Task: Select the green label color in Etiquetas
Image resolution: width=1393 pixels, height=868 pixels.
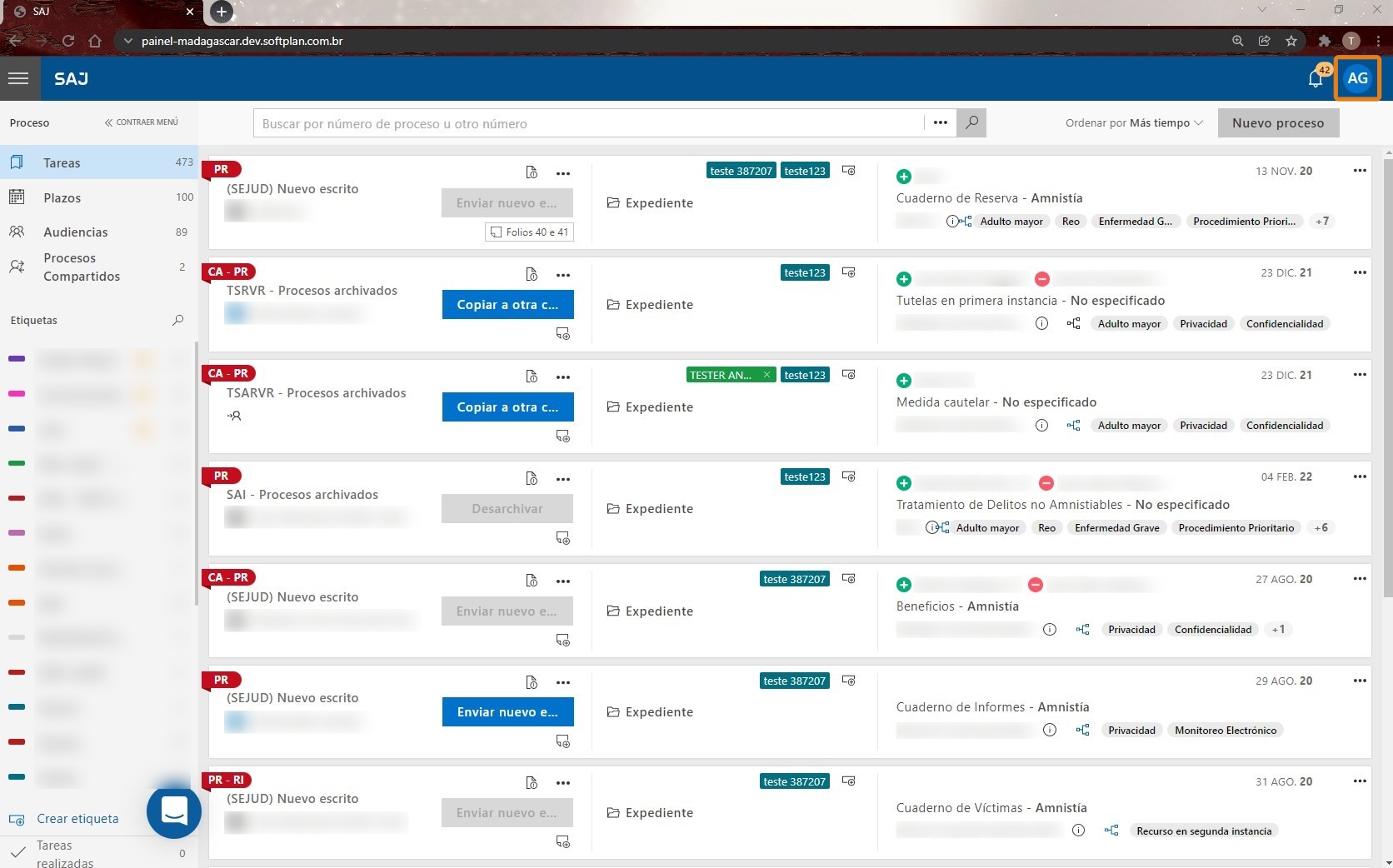Action: (17, 463)
